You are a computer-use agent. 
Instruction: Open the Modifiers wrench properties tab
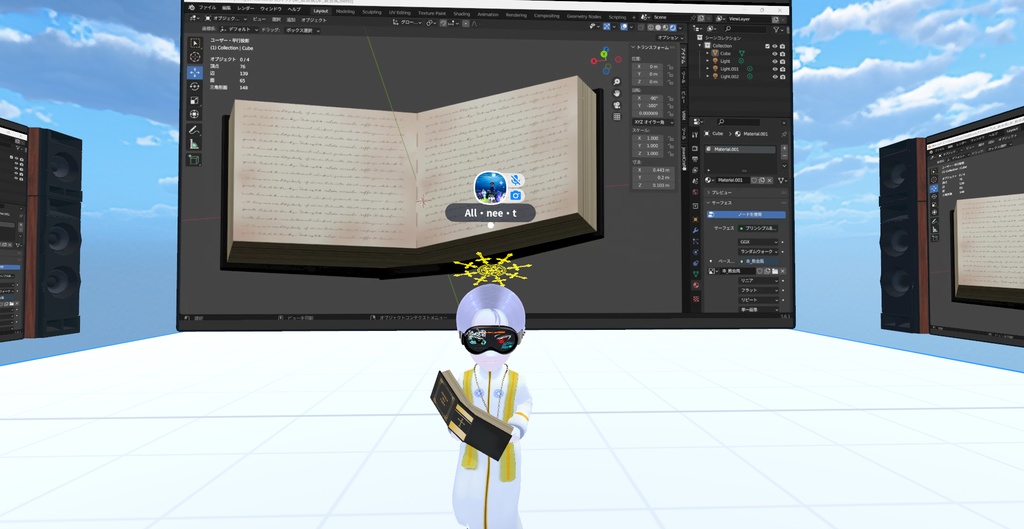pyautogui.click(x=695, y=231)
